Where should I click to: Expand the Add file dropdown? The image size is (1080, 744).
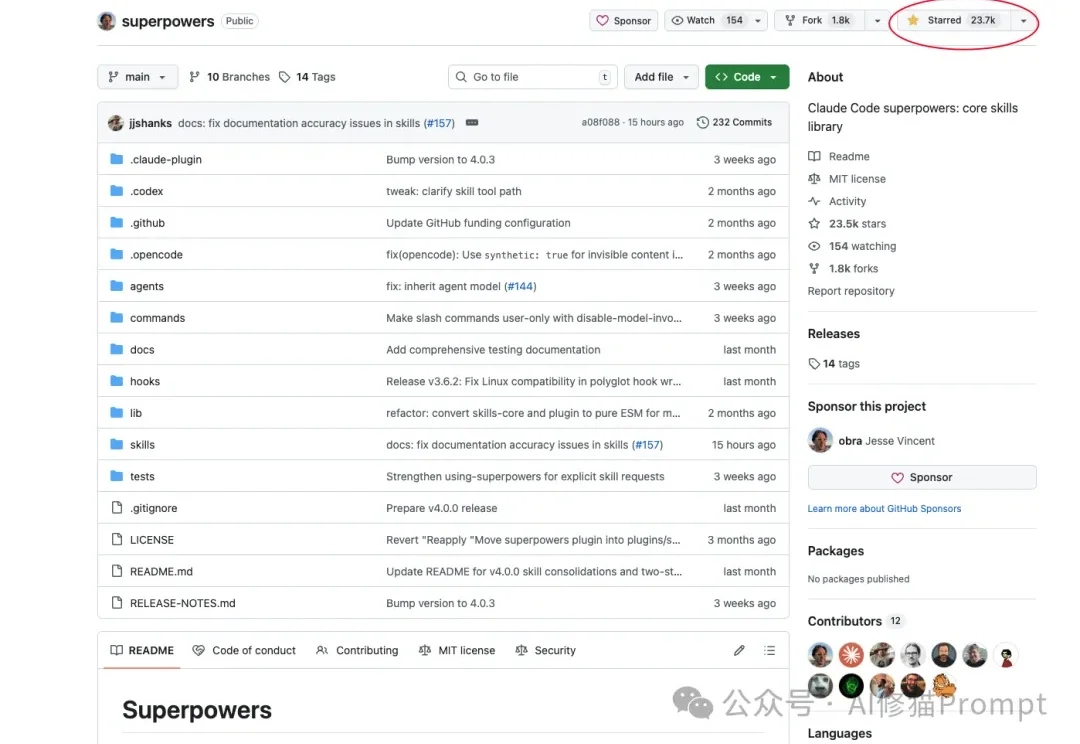pyautogui.click(x=661, y=77)
